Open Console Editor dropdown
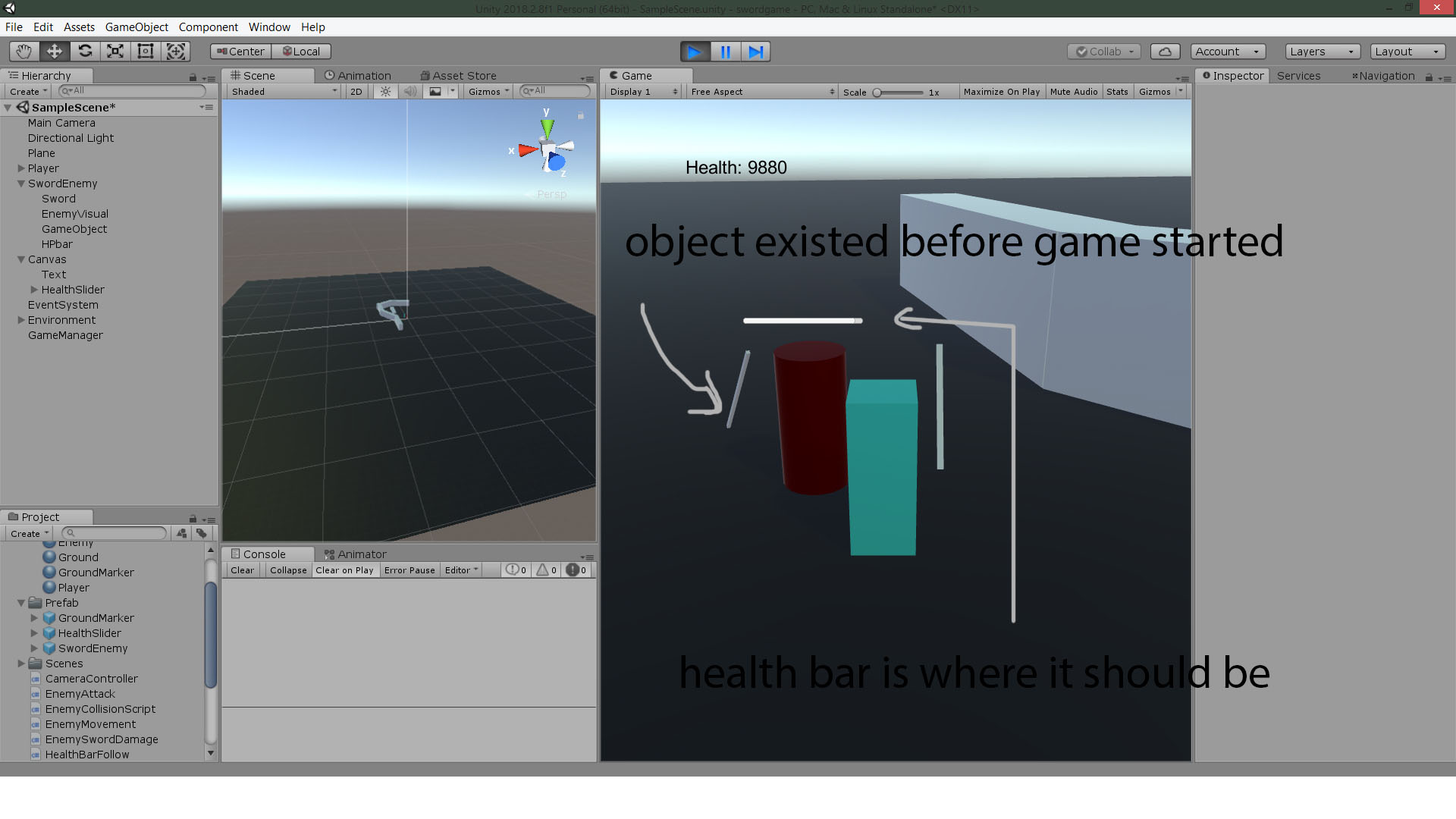 point(461,570)
